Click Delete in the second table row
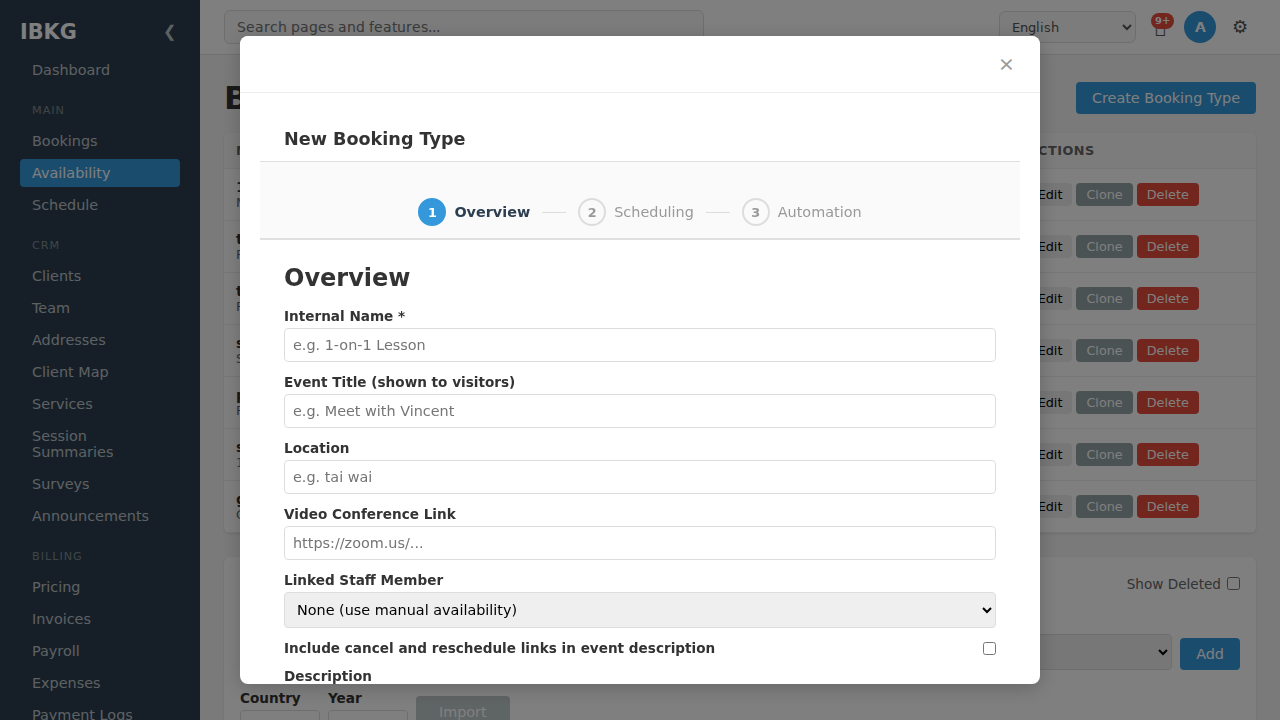The image size is (1280, 720). pyautogui.click(x=1167, y=247)
